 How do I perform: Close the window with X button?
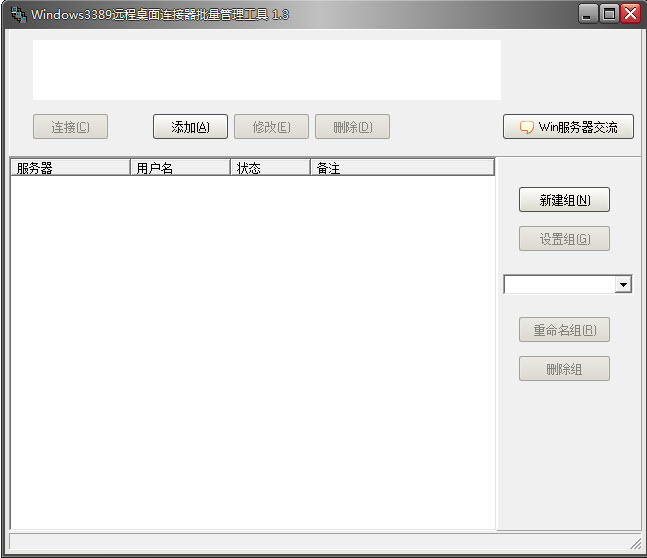point(630,14)
